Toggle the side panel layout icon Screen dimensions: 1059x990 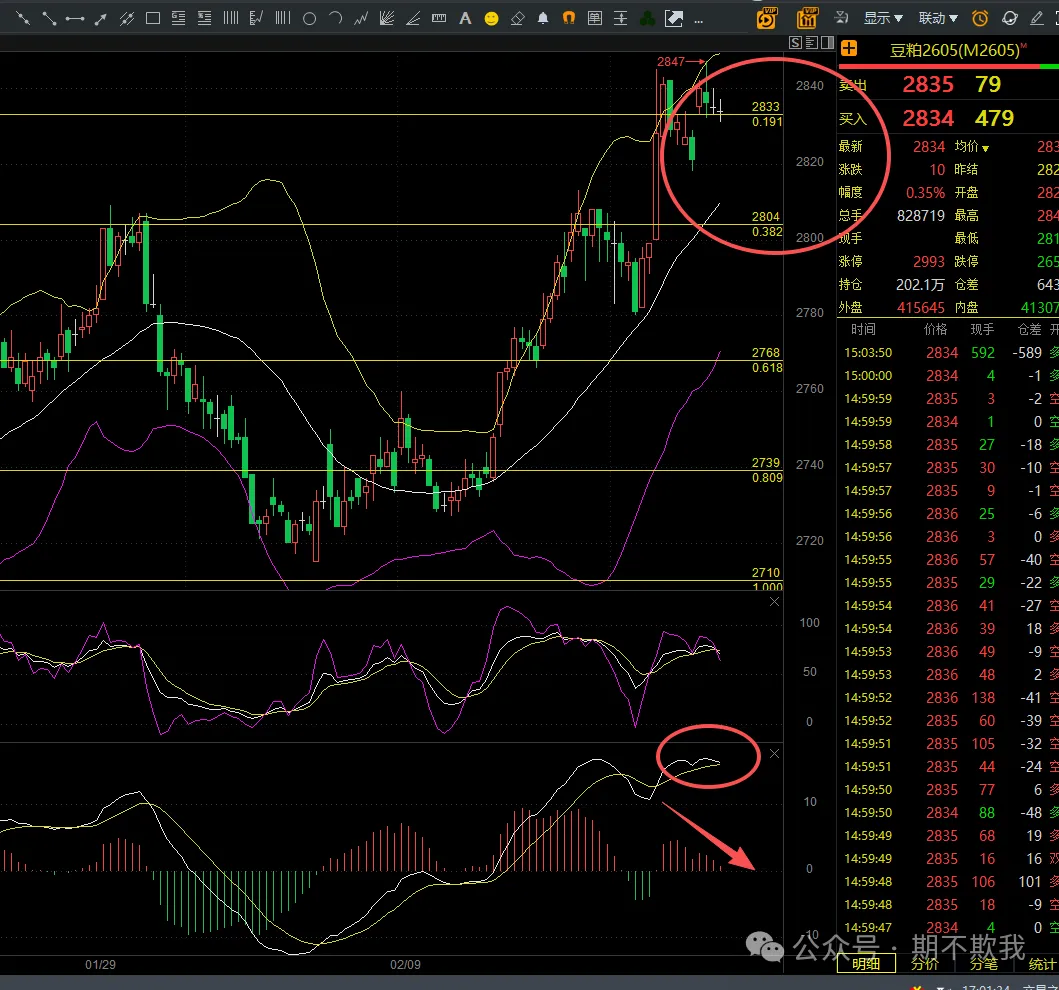tap(827, 43)
